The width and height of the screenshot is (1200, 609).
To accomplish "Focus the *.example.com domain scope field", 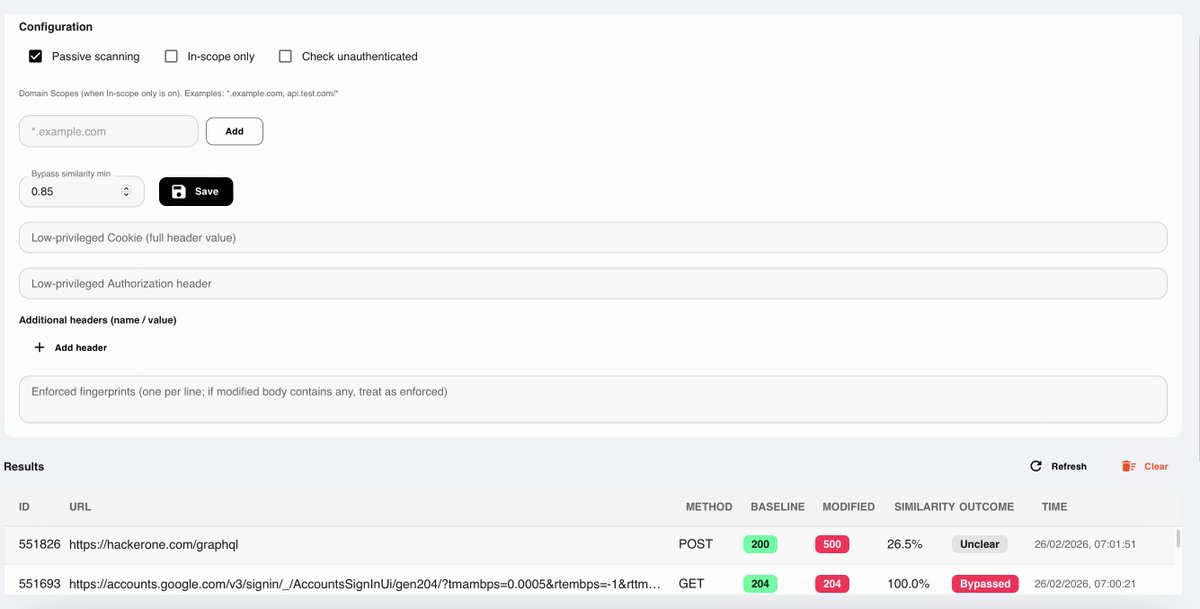I will (109, 131).
